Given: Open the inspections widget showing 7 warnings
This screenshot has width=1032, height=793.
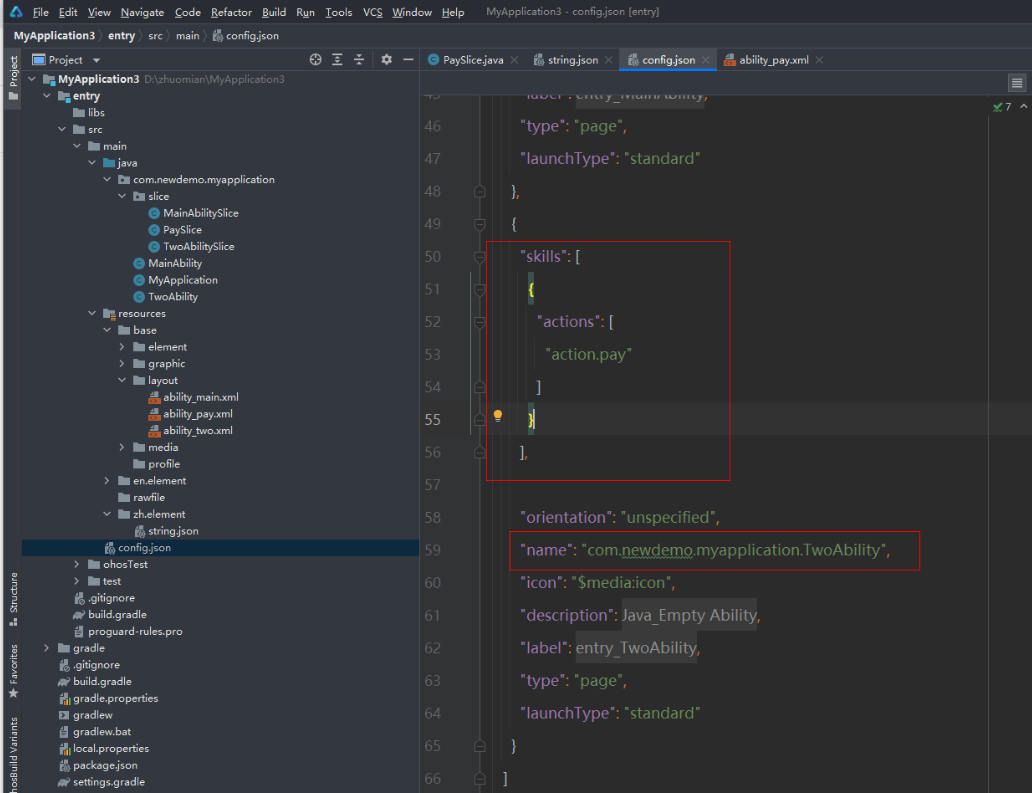Looking at the screenshot, I should [x=1002, y=106].
